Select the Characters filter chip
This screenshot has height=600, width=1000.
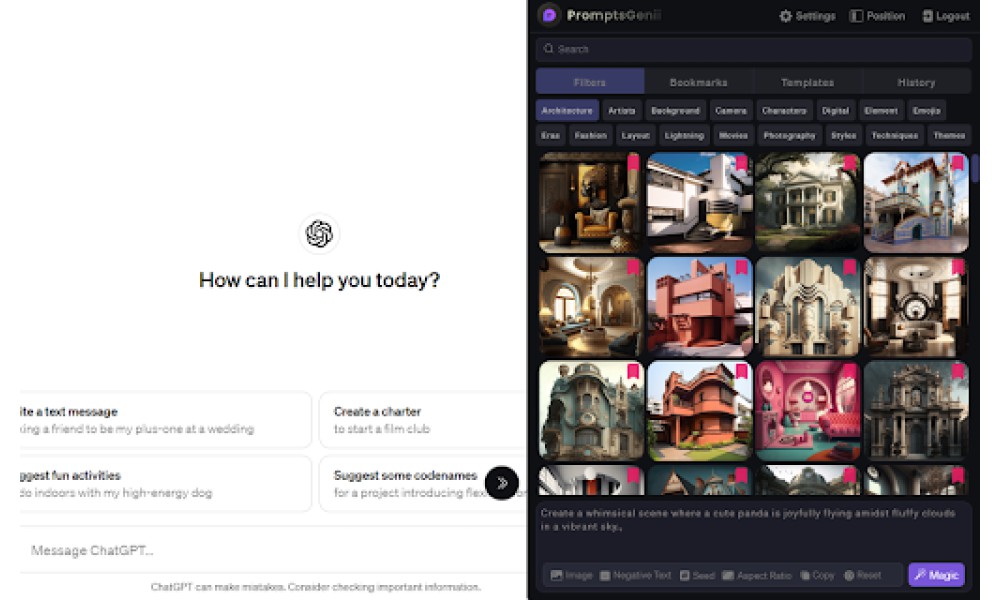tap(784, 110)
